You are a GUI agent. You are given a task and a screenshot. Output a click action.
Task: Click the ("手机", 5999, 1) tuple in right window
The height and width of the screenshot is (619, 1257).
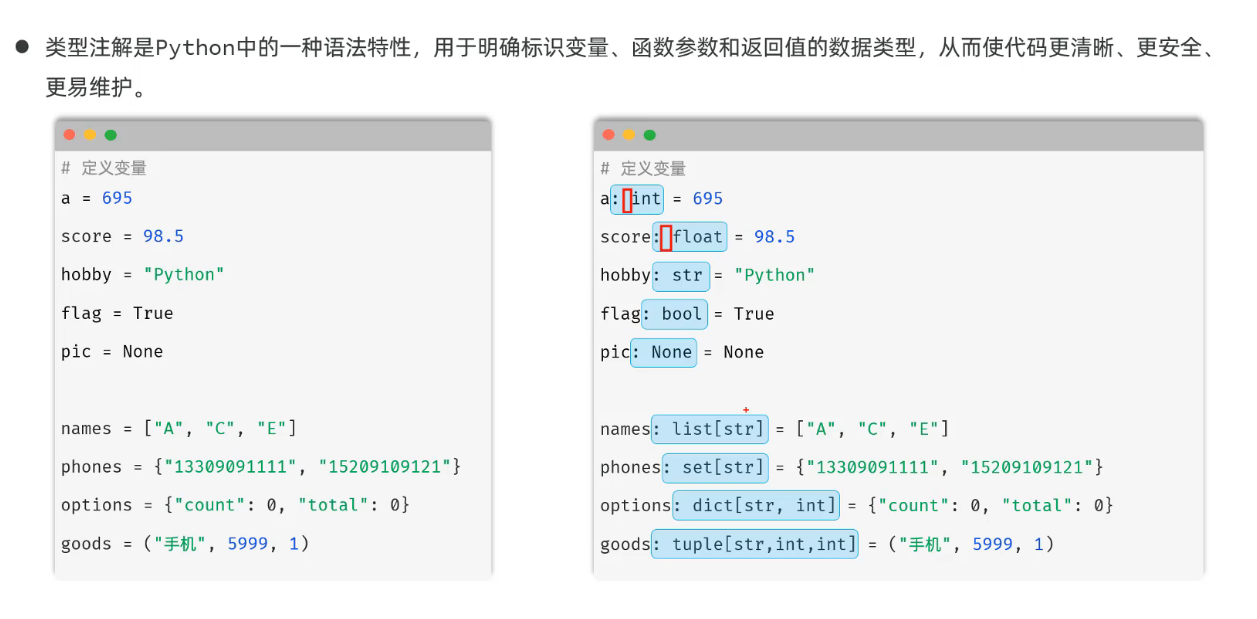pyautogui.click(x=971, y=544)
